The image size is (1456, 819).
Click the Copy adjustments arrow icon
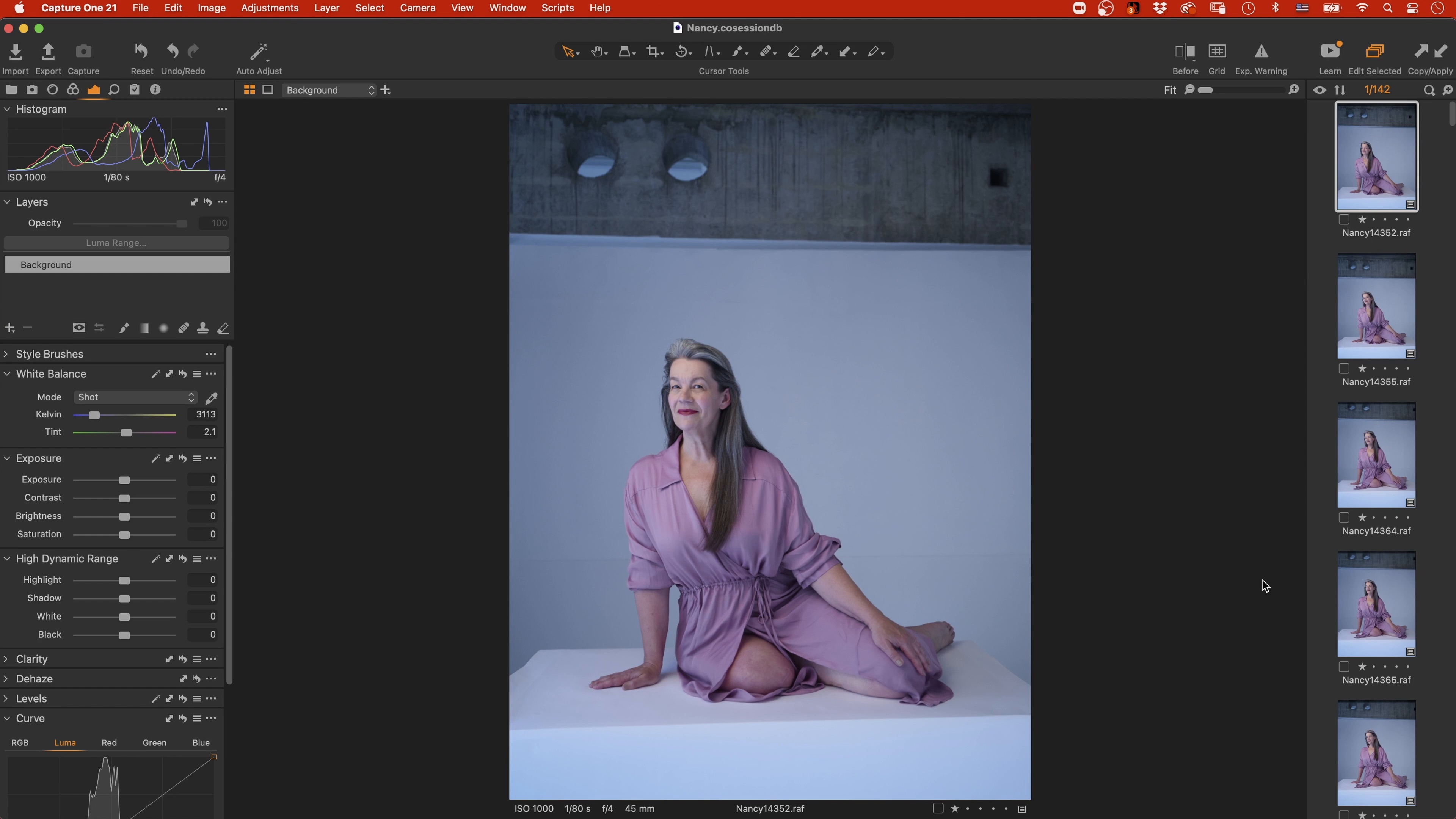pyautogui.click(x=1420, y=52)
